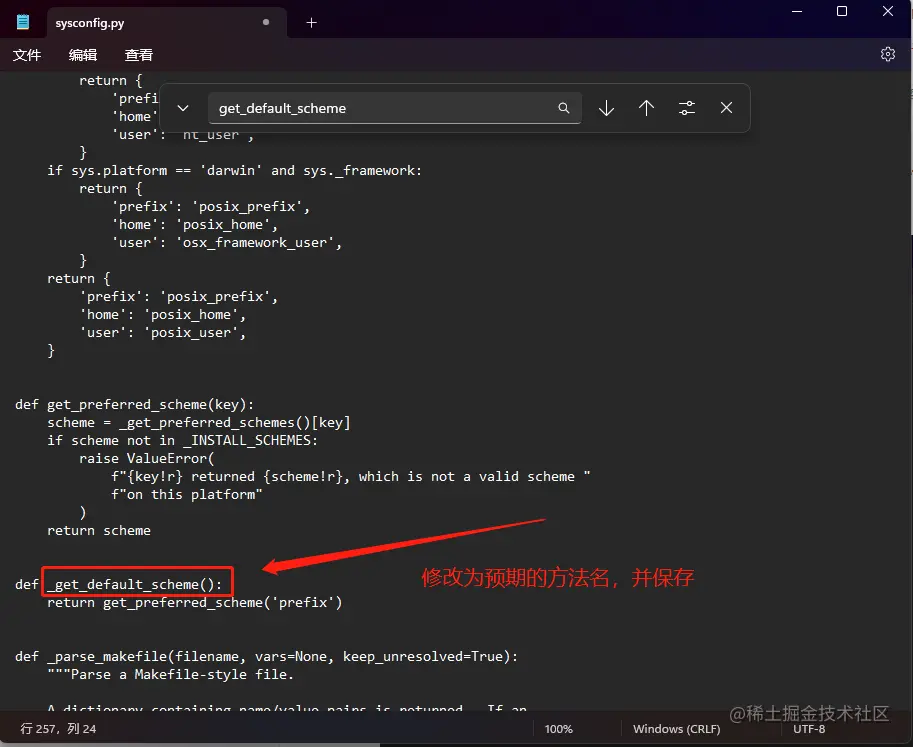
Task: Click line "return get_preferred_scheme('prefix')"
Action: click(194, 602)
